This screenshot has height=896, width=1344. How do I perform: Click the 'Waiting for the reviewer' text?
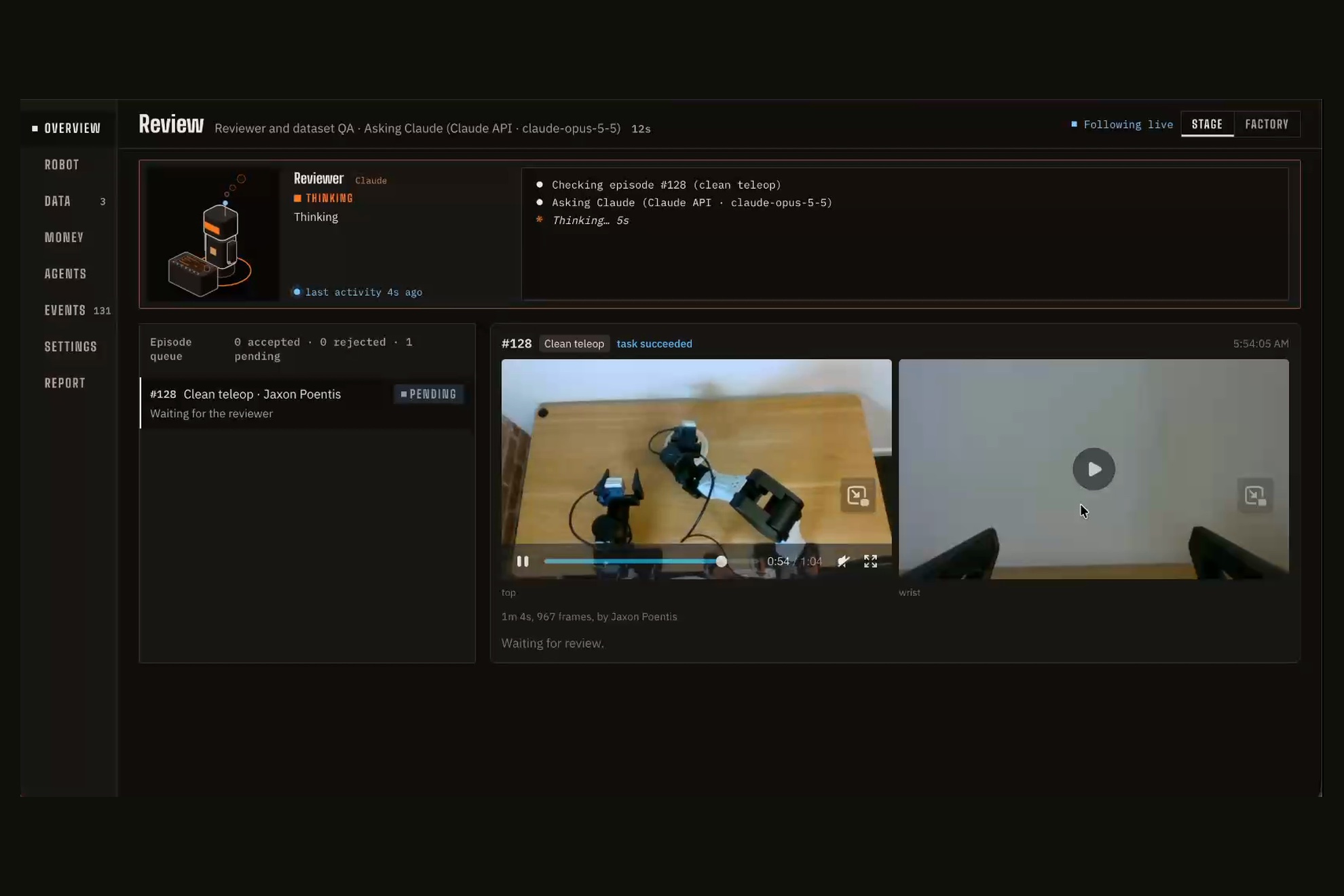pyautogui.click(x=211, y=413)
